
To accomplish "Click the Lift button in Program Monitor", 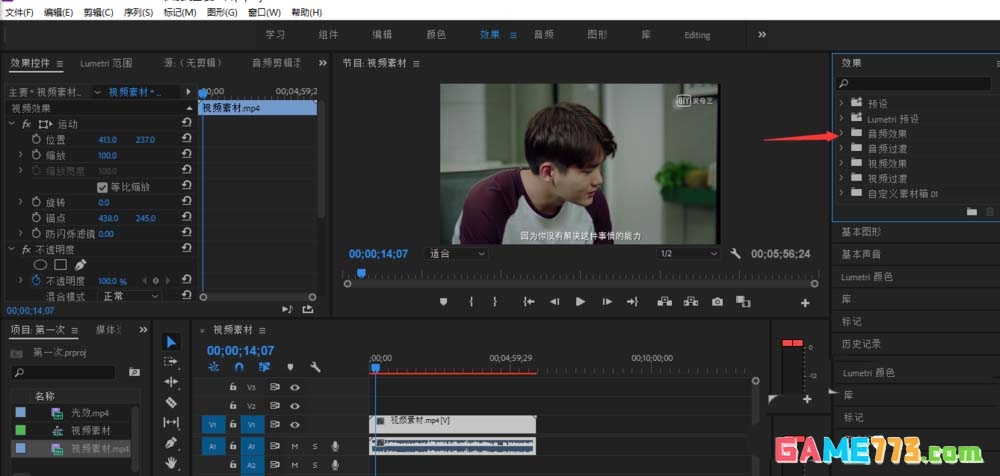I will 665,302.
